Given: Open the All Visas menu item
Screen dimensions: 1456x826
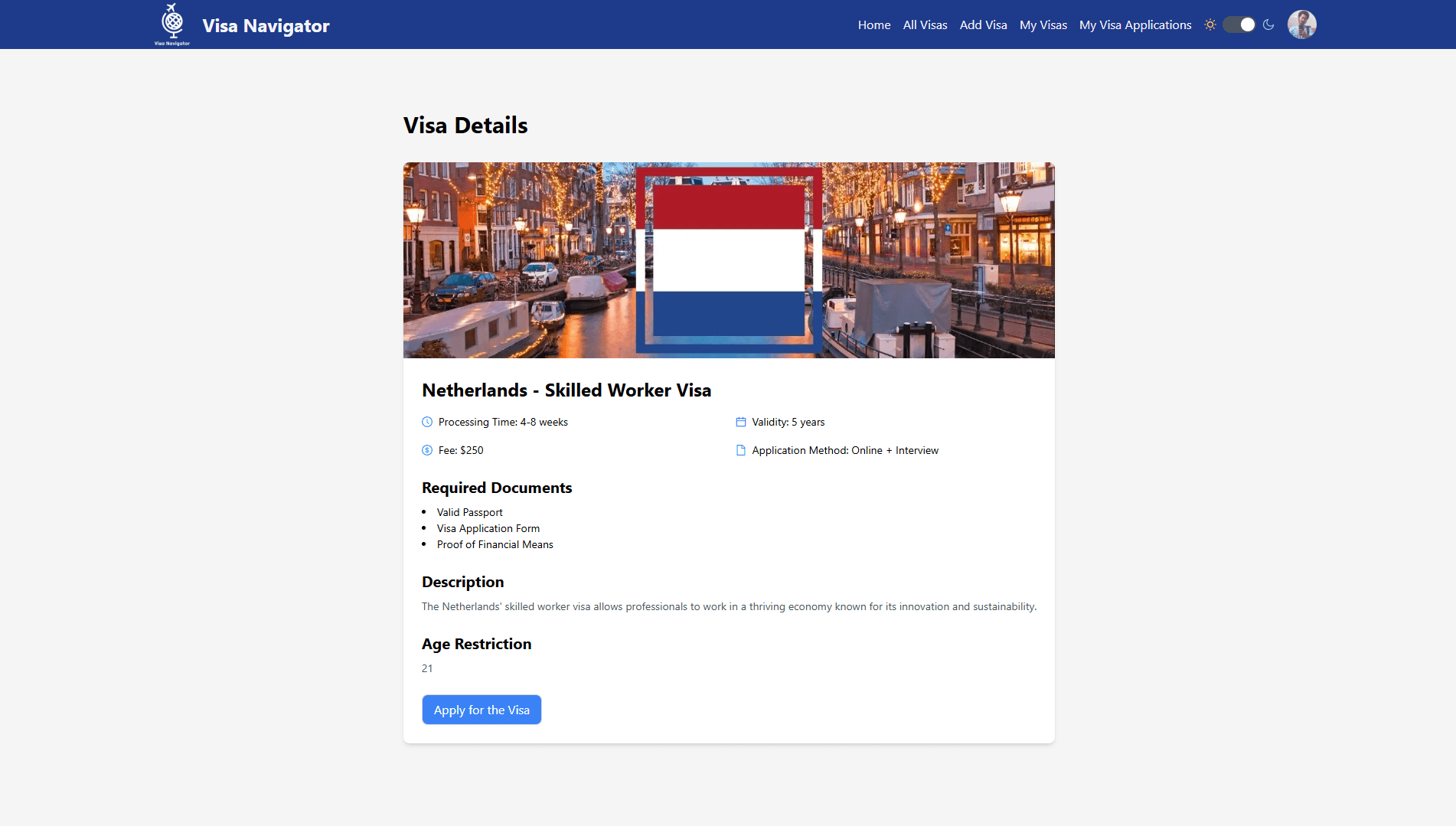Looking at the screenshot, I should coord(925,25).
